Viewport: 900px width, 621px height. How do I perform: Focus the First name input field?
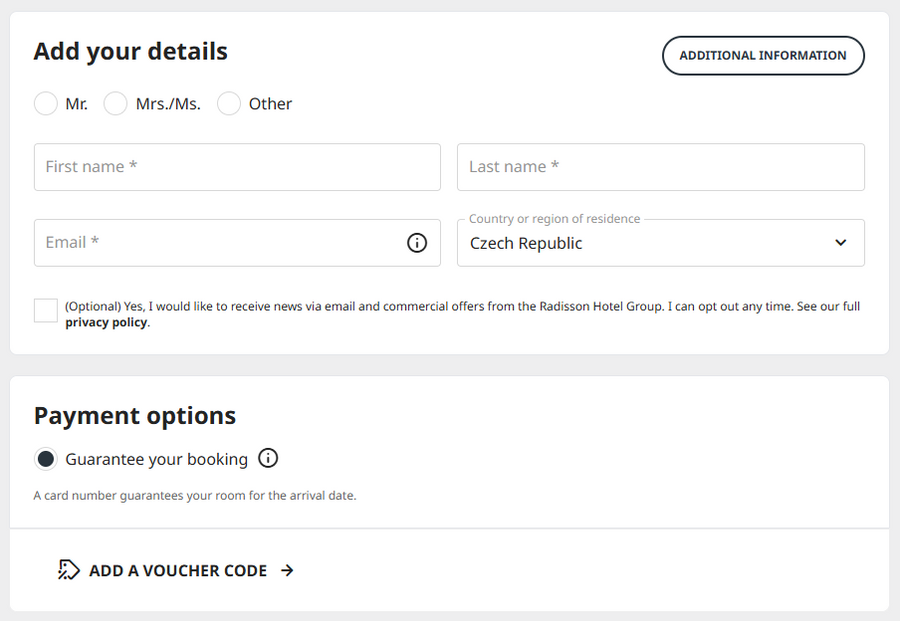[237, 167]
